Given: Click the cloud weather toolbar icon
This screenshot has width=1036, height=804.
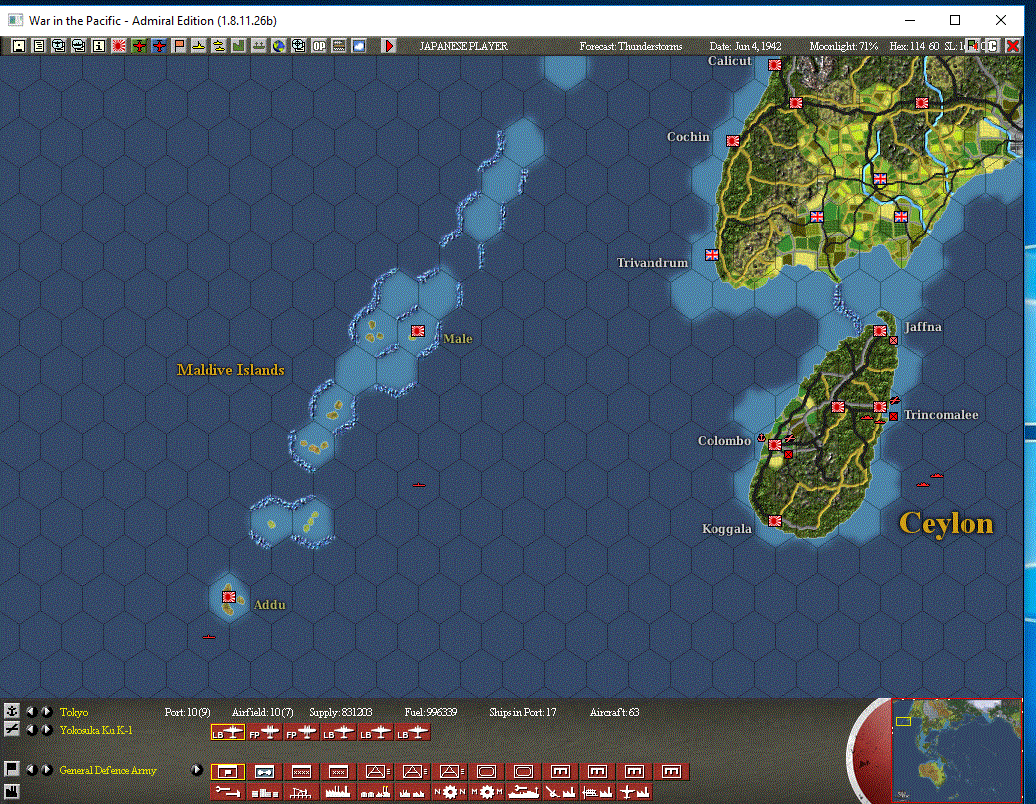Looking at the screenshot, I should click(x=359, y=46).
